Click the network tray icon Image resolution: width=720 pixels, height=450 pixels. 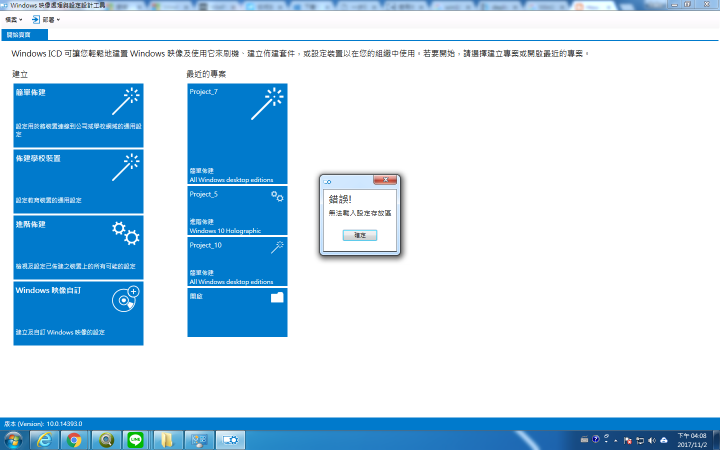click(640, 440)
